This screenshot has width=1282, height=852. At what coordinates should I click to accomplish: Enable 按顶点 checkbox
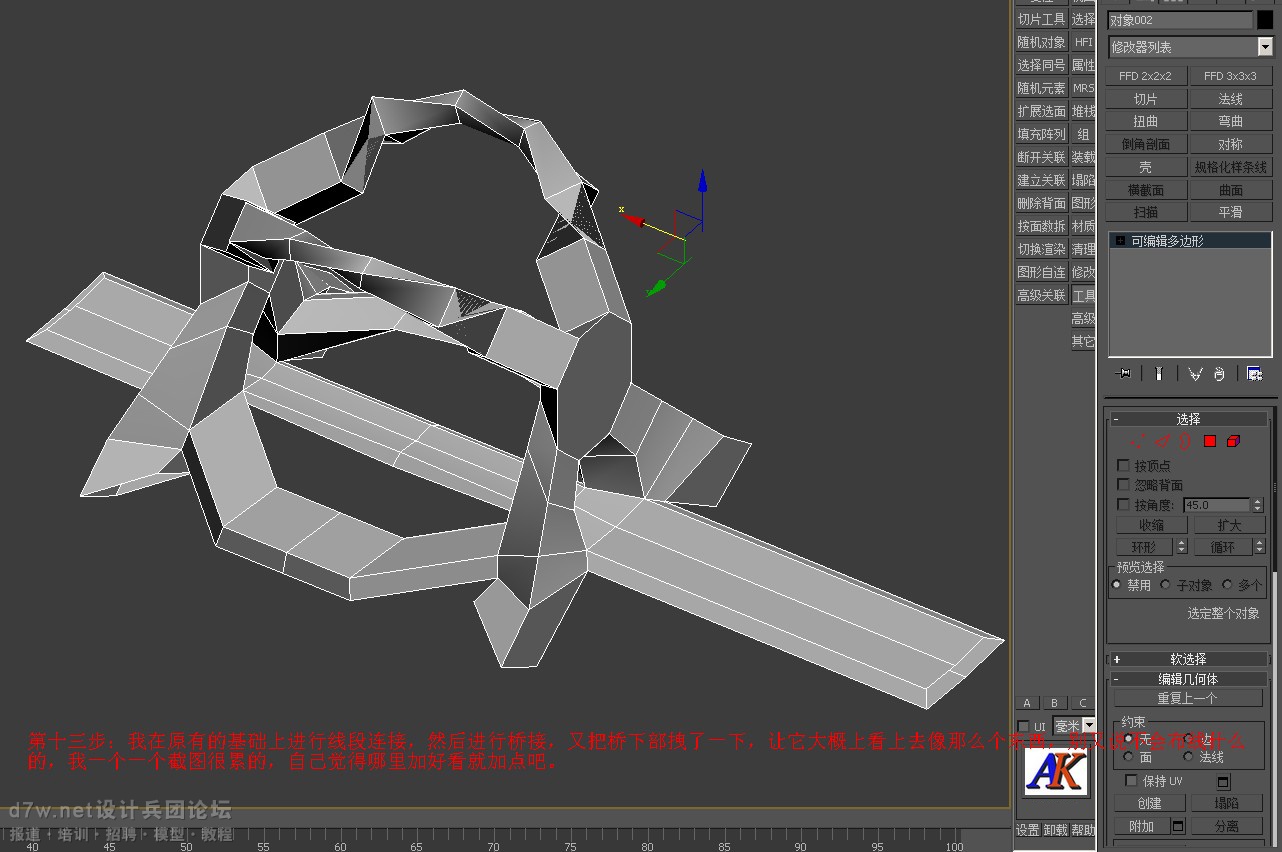1123,466
